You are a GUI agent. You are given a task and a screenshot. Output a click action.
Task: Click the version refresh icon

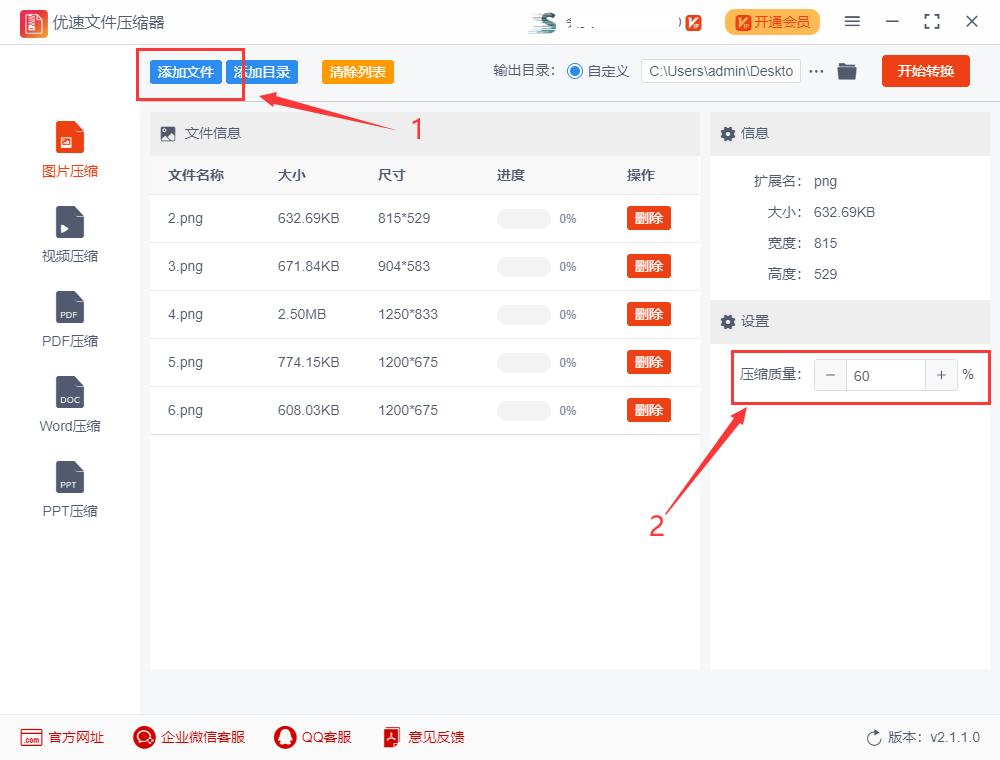point(871,737)
